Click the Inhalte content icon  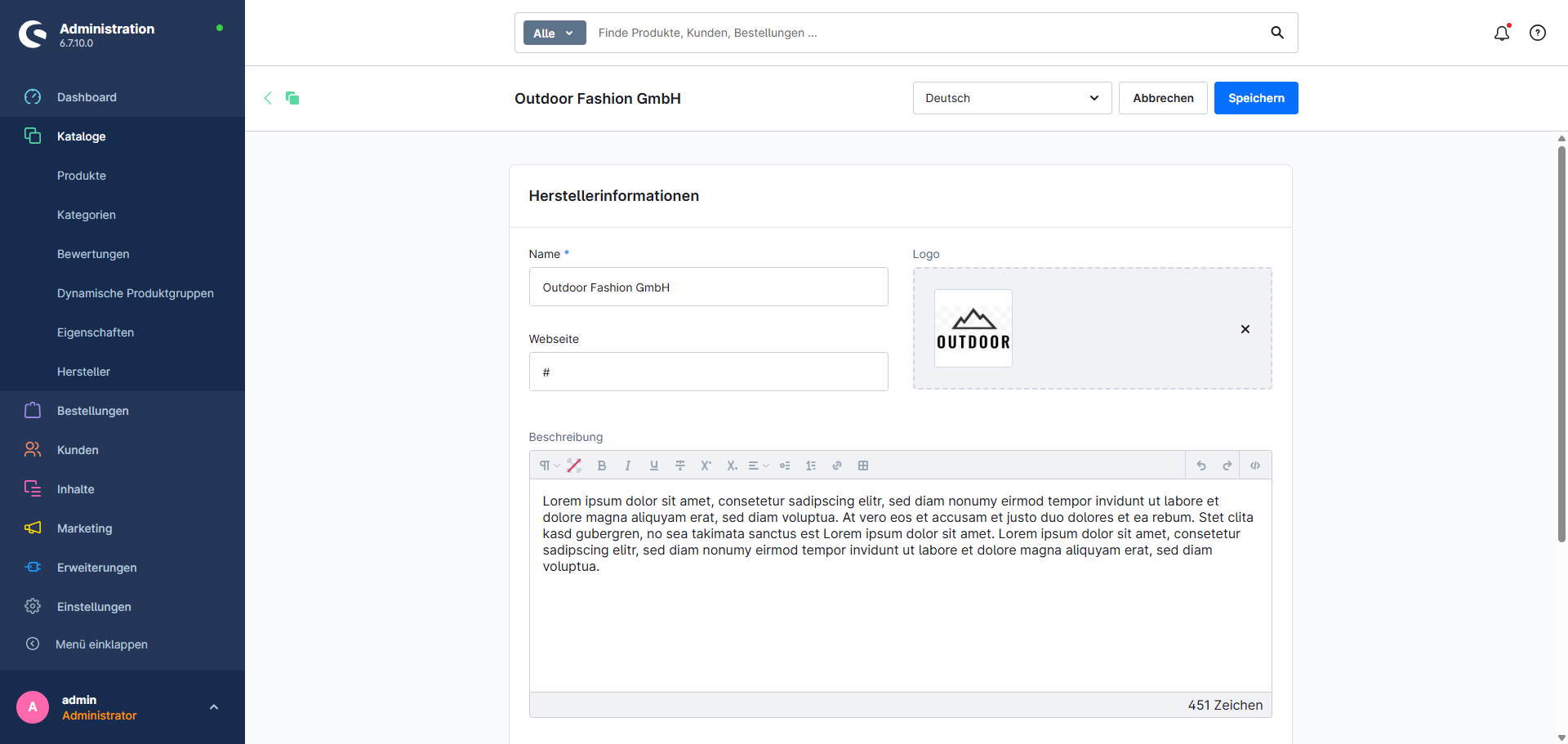33,488
